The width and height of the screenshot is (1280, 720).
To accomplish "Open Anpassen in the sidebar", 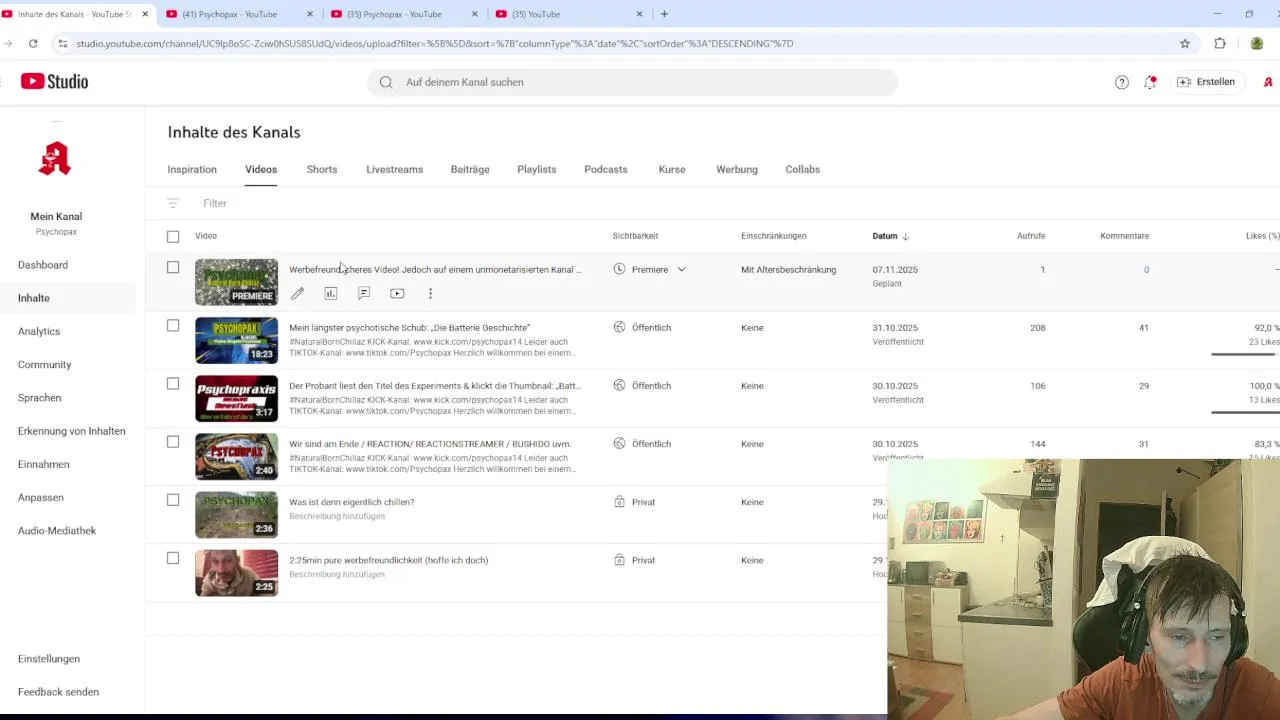I will 41,497.
